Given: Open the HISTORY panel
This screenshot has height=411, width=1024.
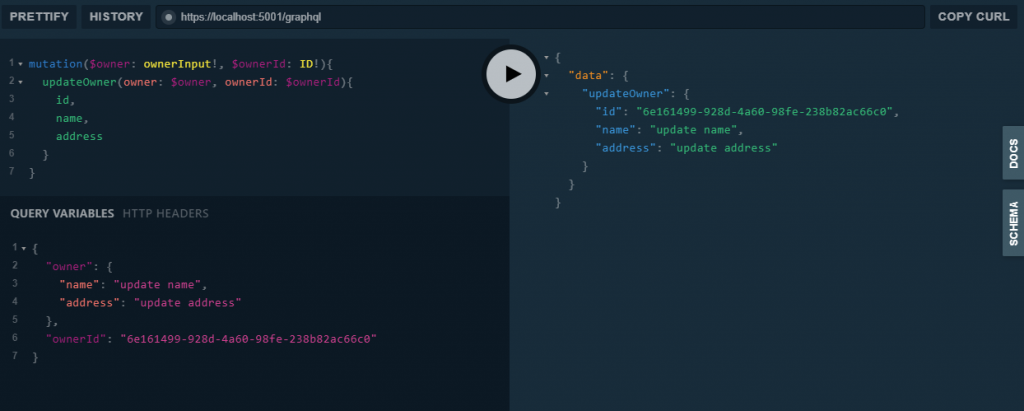Looking at the screenshot, I should (x=116, y=17).
